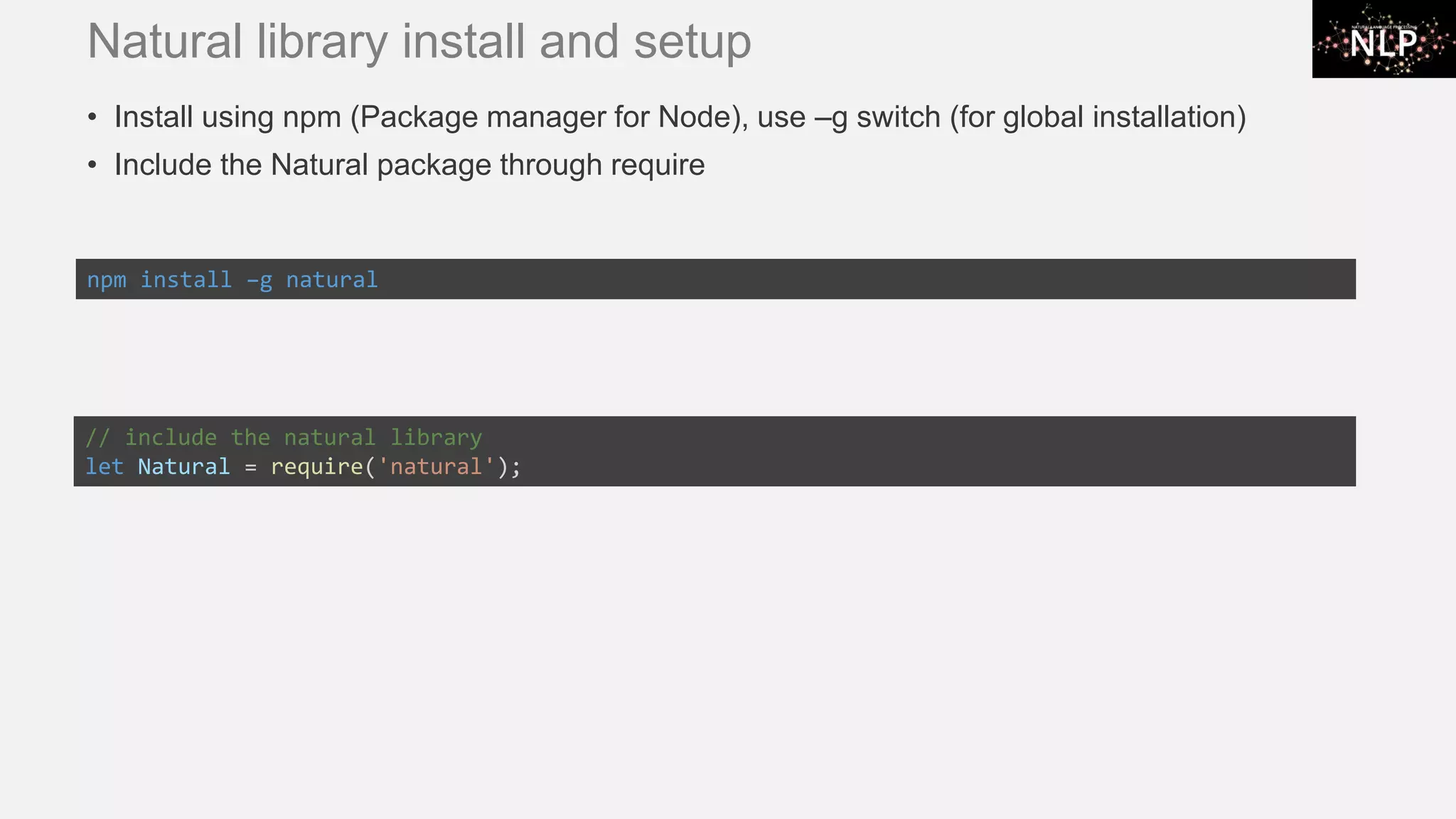This screenshot has width=1456, height=819.
Task: Click the npm install command code block
Action: pyautogui.click(x=715, y=279)
